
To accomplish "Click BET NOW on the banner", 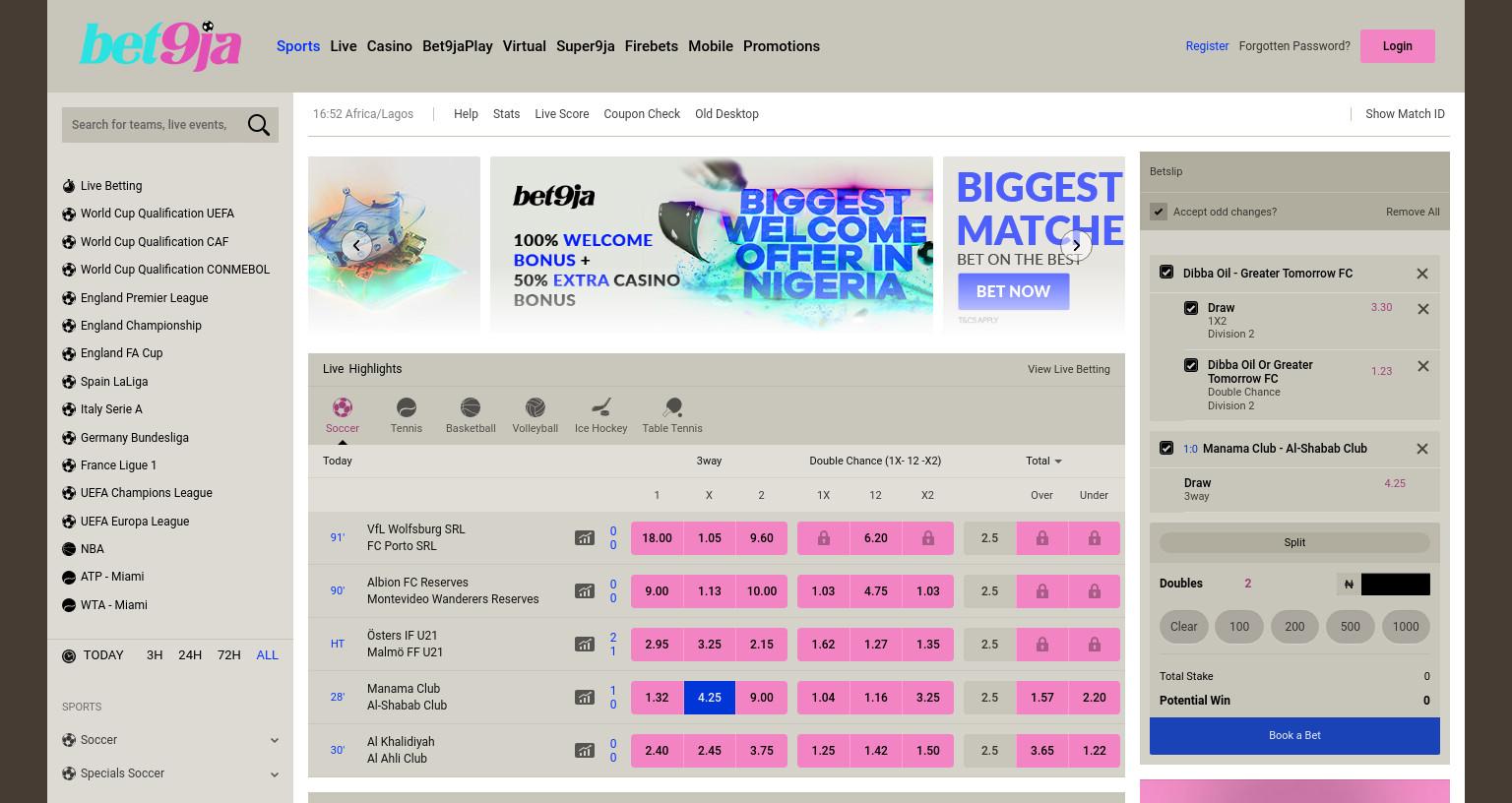I will point(1013,291).
